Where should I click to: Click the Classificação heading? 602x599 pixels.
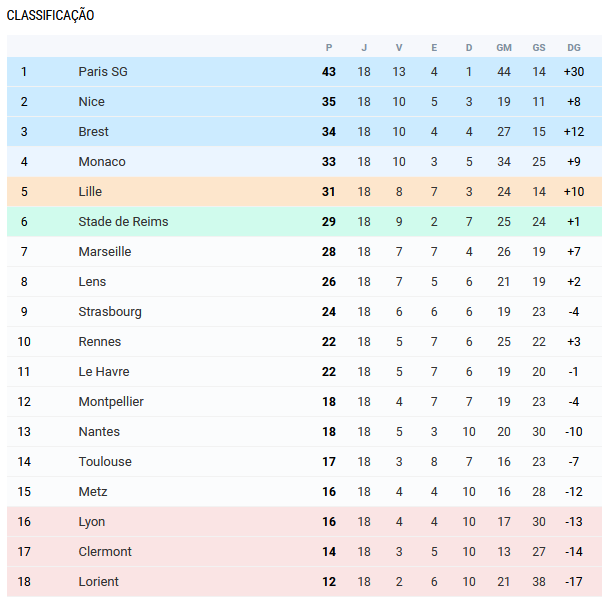click(51, 16)
